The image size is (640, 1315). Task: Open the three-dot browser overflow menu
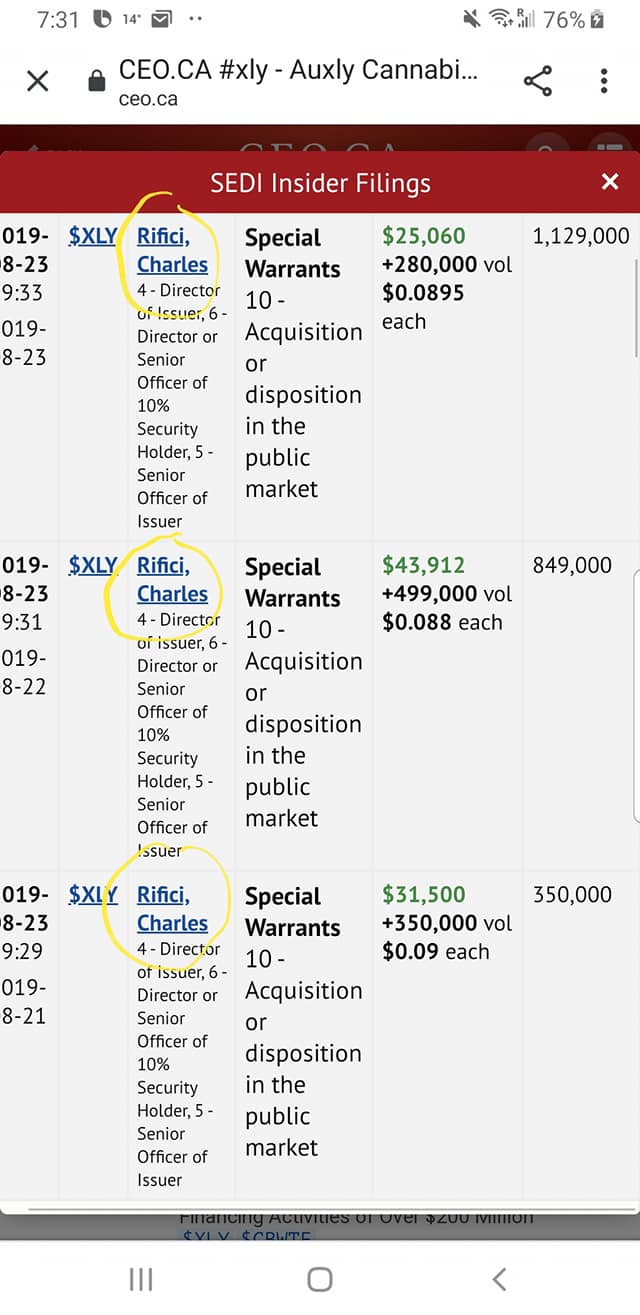tap(604, 81)
